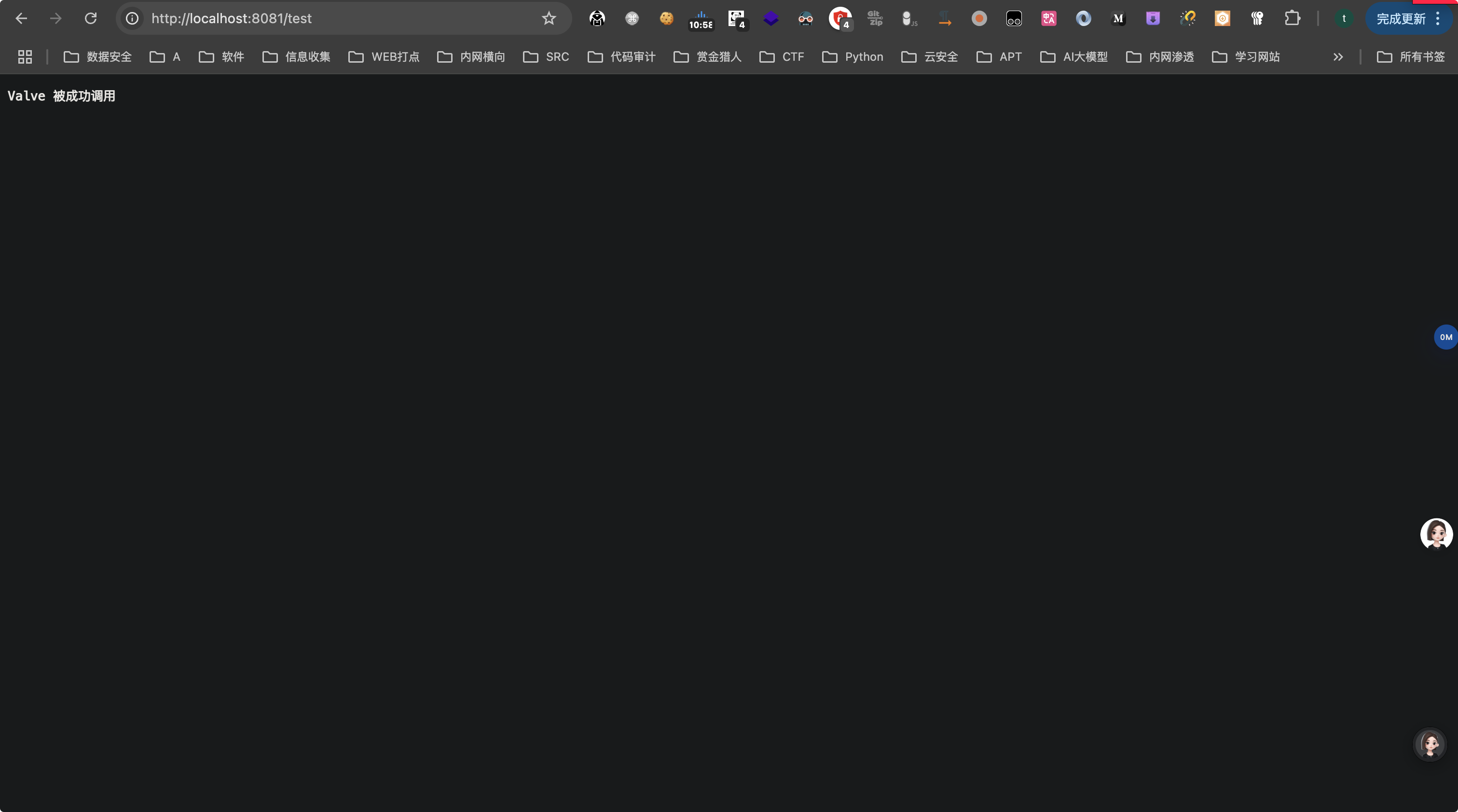Click the 完成更新 update button
1458x812 pixels.
click(1401, 19)
